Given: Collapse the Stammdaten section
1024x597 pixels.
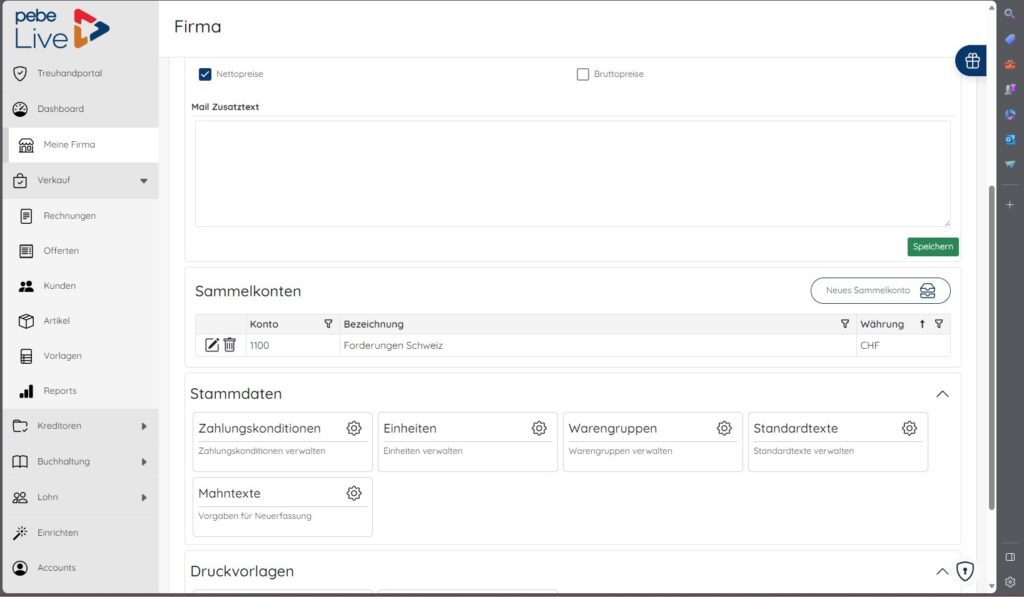Looking at the screenshot, I should coord(942,394).
